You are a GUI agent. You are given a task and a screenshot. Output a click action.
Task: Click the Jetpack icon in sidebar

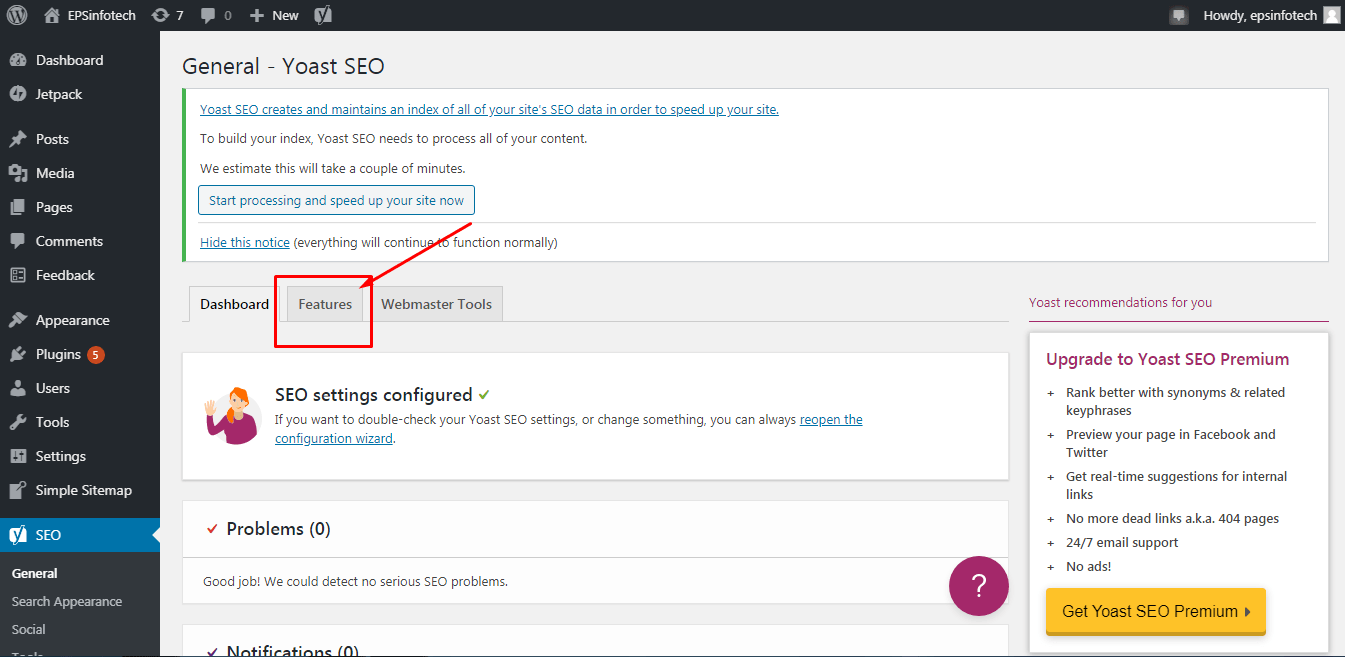pos(18,94)
